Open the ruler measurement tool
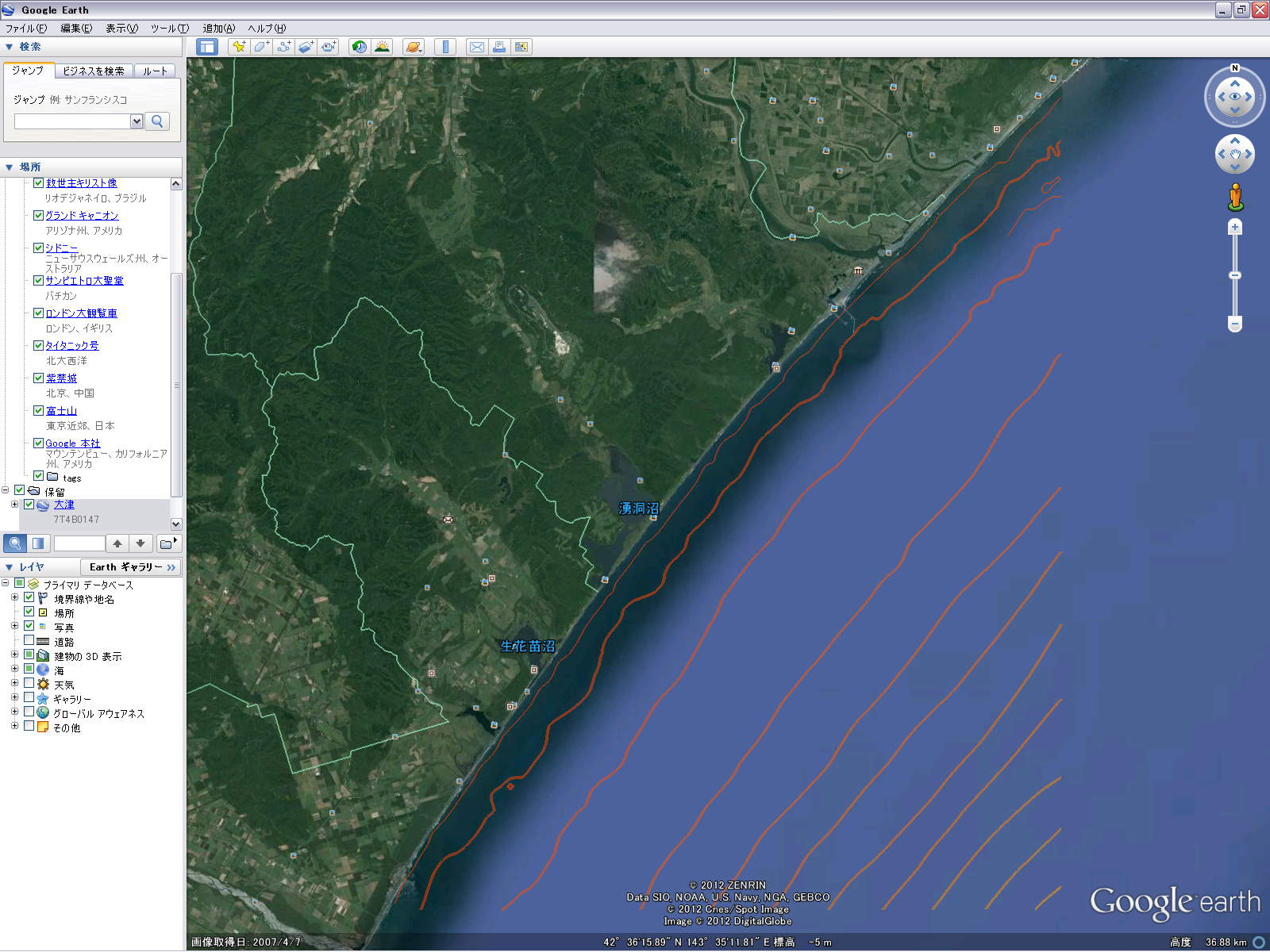1270x952 pixels. [445, 47]
